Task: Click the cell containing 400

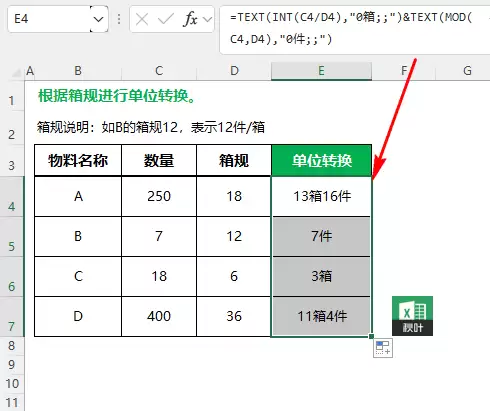Action: click(x=159, y=316)
